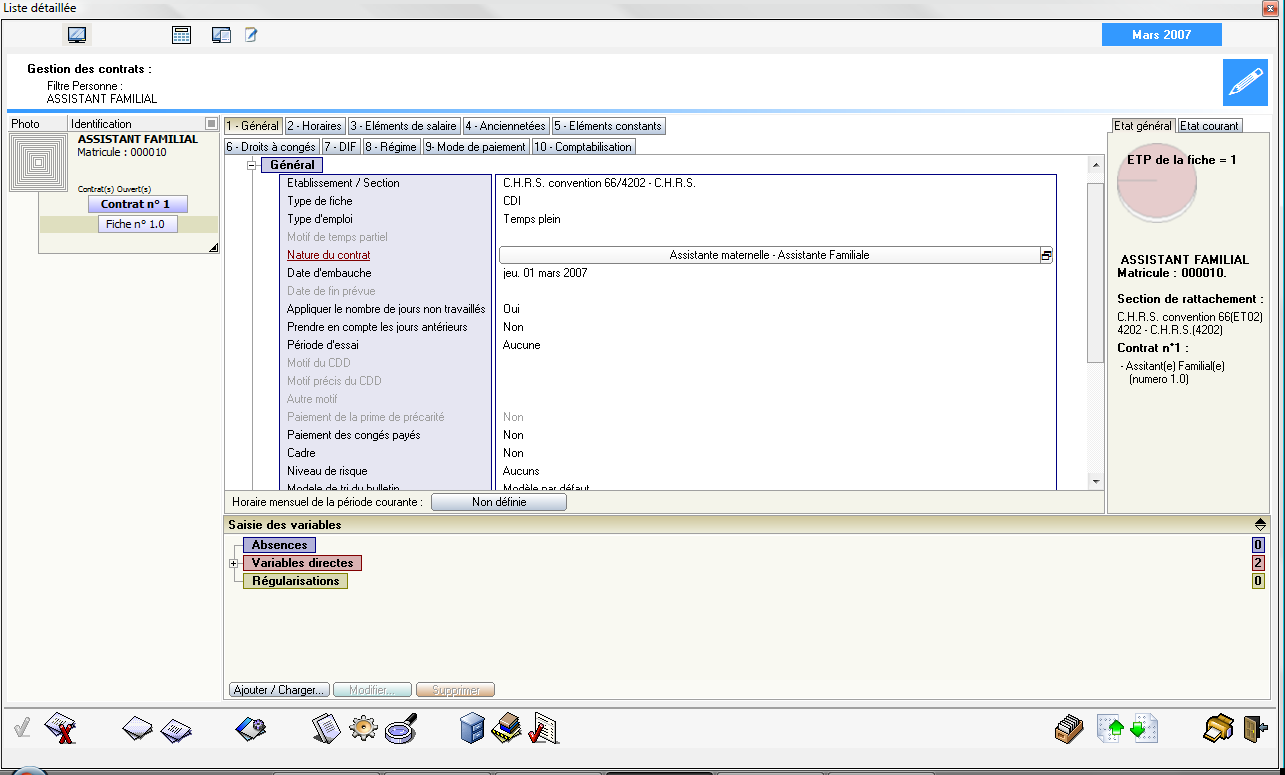Collapse the Général tree section
The image size is (1285, 775).
(x=252, y=165)
